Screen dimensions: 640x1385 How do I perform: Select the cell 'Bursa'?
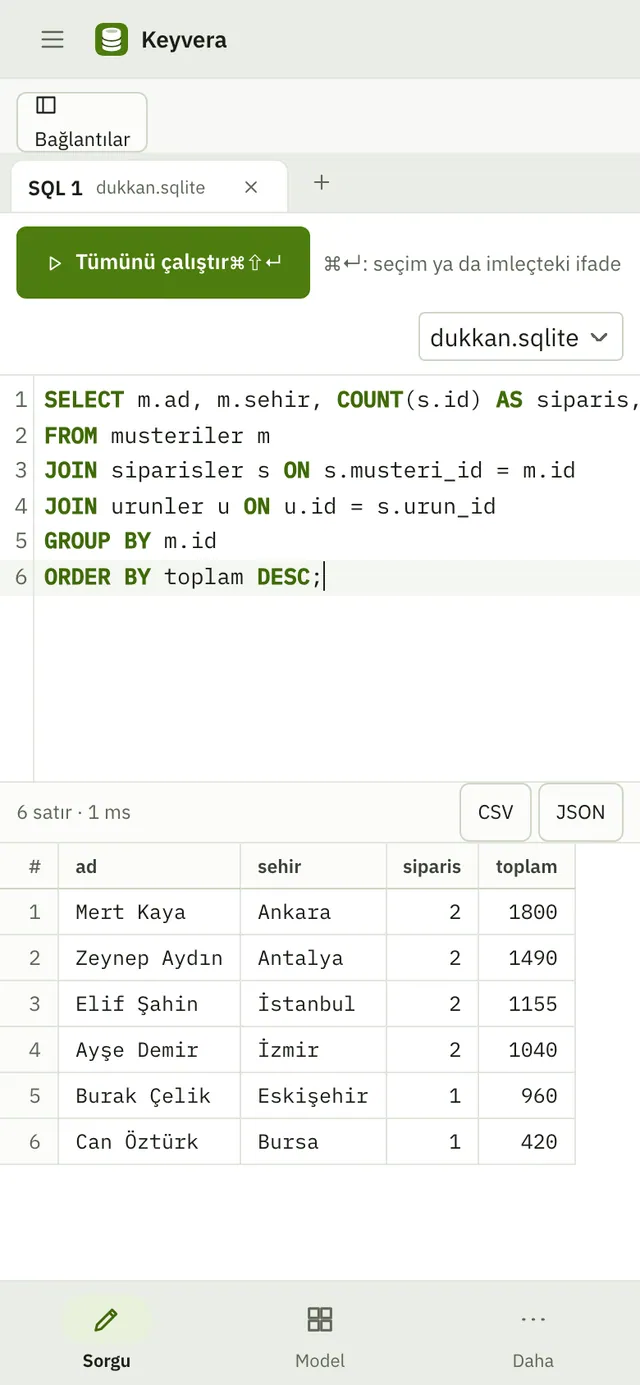(x=313, y=1142)
